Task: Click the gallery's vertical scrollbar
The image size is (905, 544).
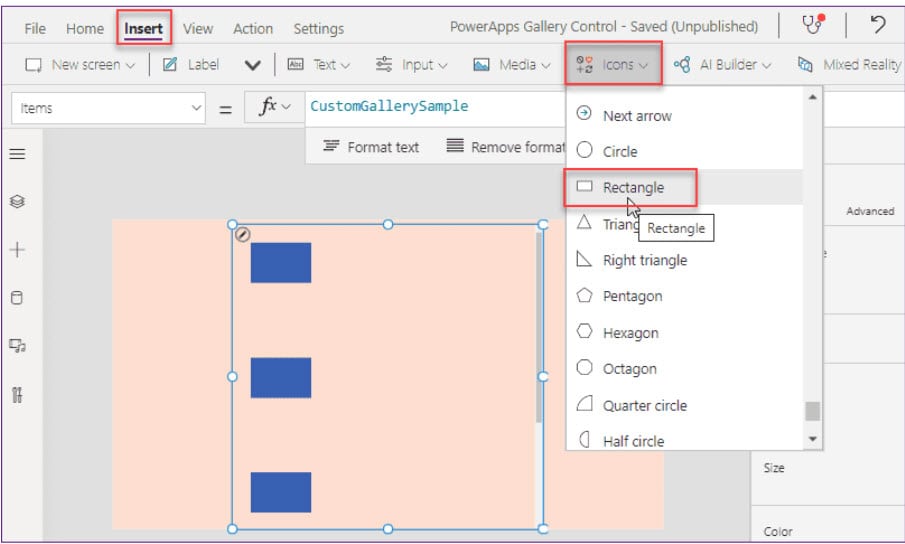Action: tap(539, 327)
